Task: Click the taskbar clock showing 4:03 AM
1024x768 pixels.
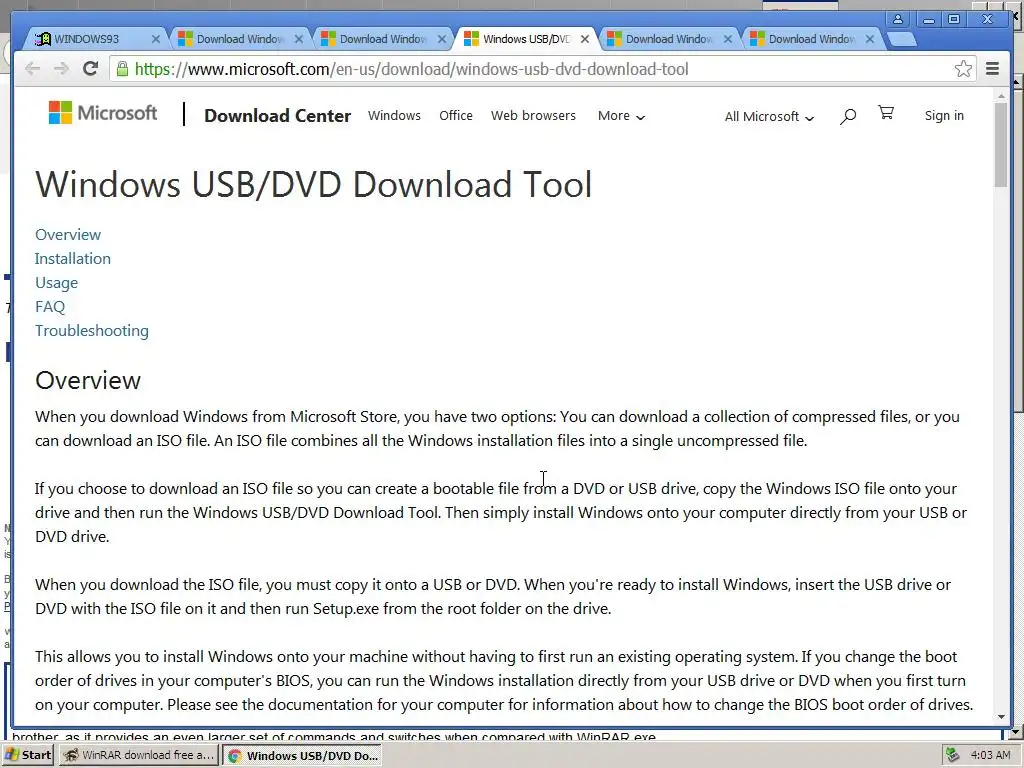Action: (x=991, y=755)
